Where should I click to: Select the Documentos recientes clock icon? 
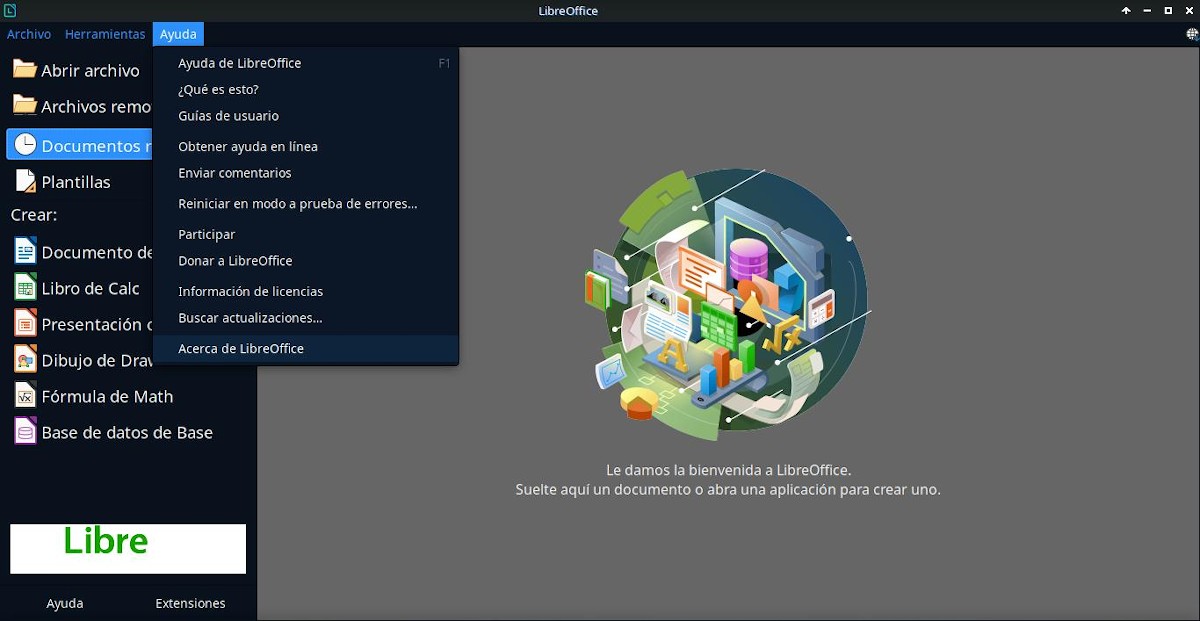[25, 145]
